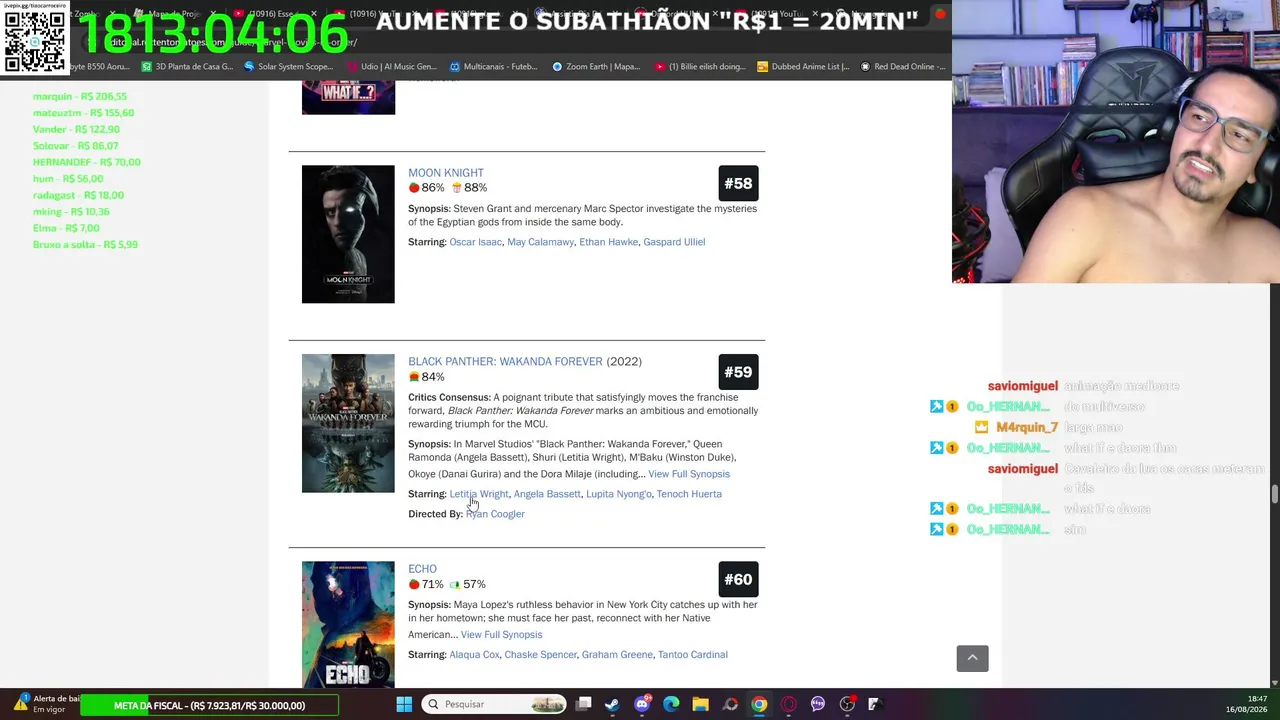Click Wakanda Forever's 84% Tomatometer icon

414,377
